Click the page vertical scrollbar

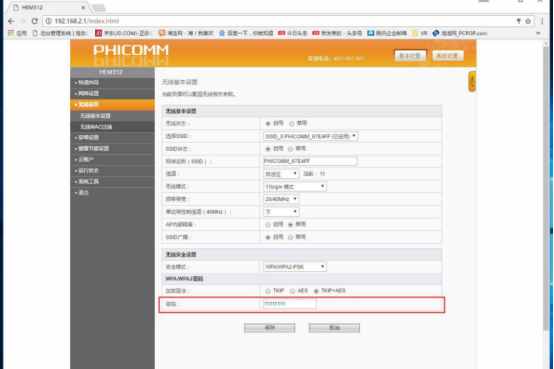[547, 187]
